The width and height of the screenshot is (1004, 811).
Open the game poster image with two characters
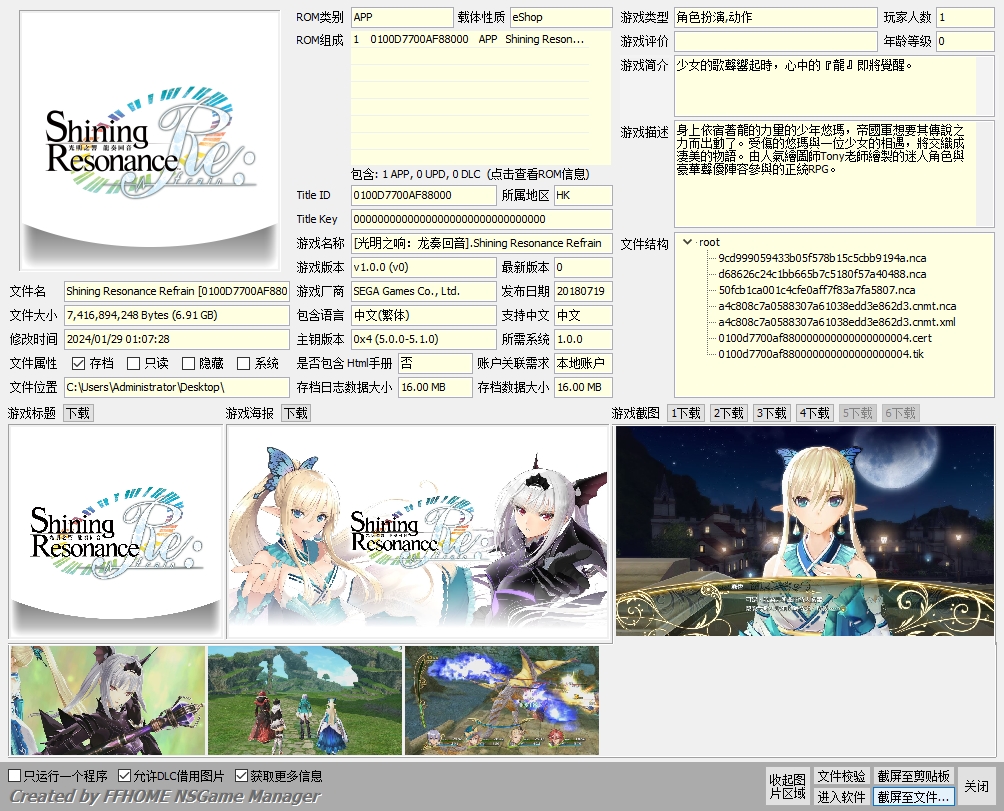[418, 532]
